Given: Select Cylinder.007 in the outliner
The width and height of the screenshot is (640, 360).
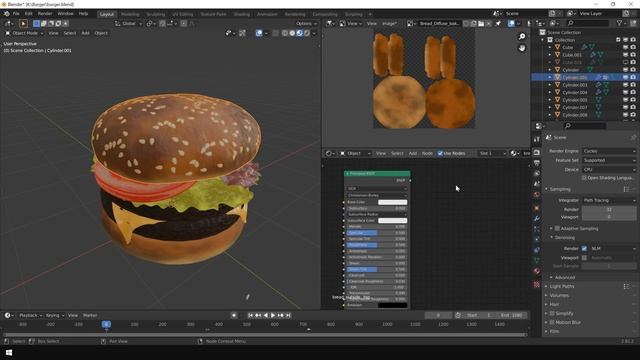Looking at the screenshot, I should pos(575,107).
